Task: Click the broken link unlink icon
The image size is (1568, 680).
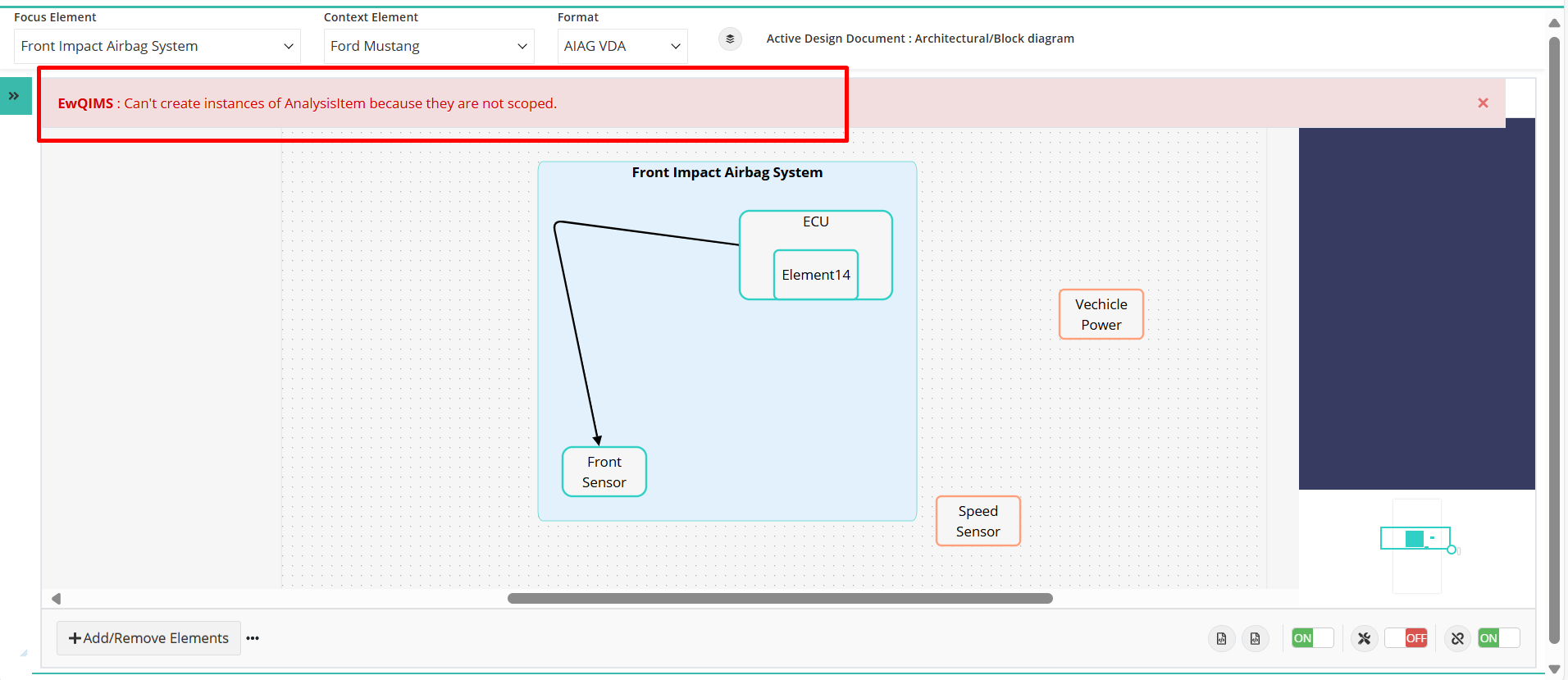Action: click(1457, 638)
